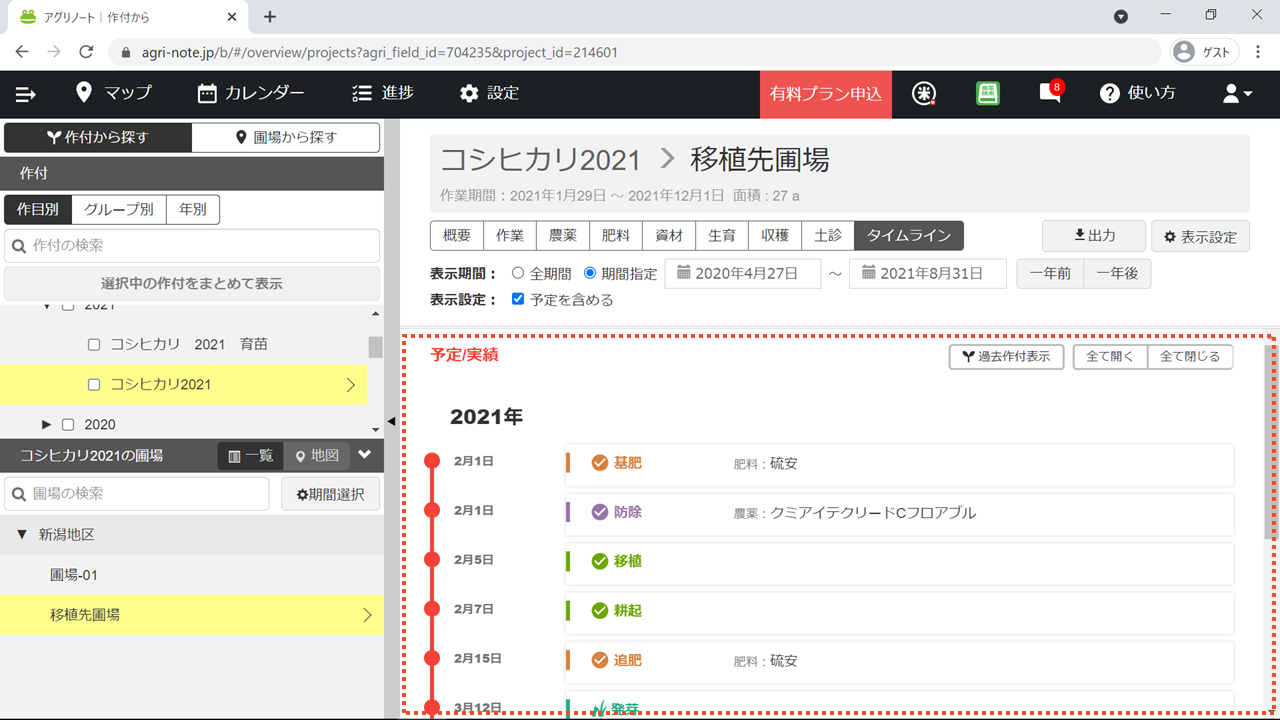The image size is (1280, 720).
Task: Collapse the 2021 tree node
Action: coord(46,305)
